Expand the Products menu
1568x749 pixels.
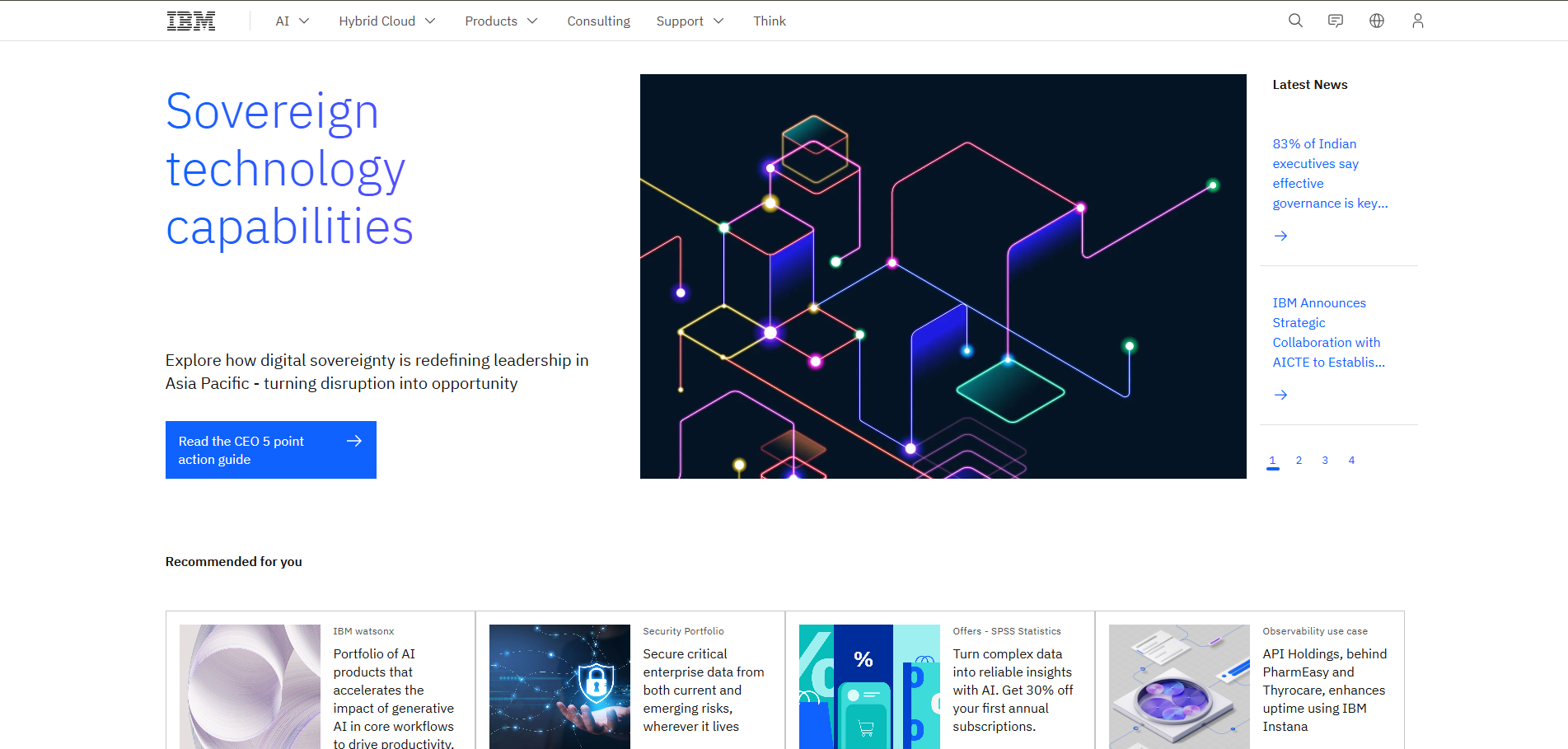501,21
